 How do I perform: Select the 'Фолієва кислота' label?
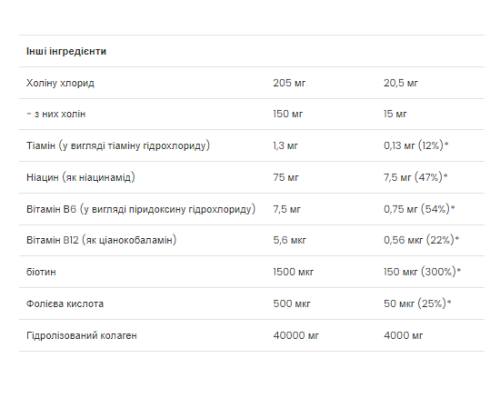[65, 304]
